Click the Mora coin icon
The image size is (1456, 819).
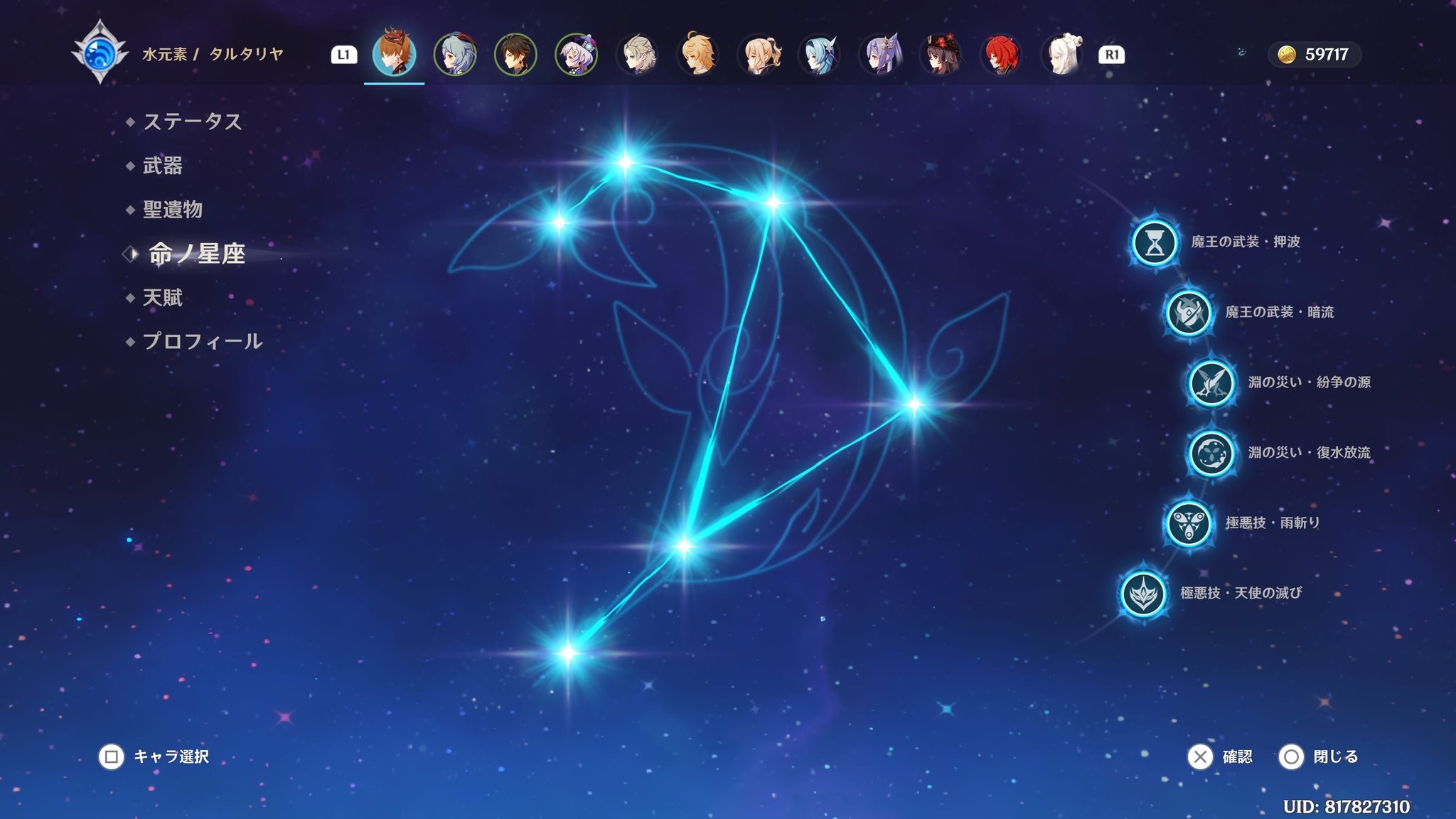pos(1287,55)
